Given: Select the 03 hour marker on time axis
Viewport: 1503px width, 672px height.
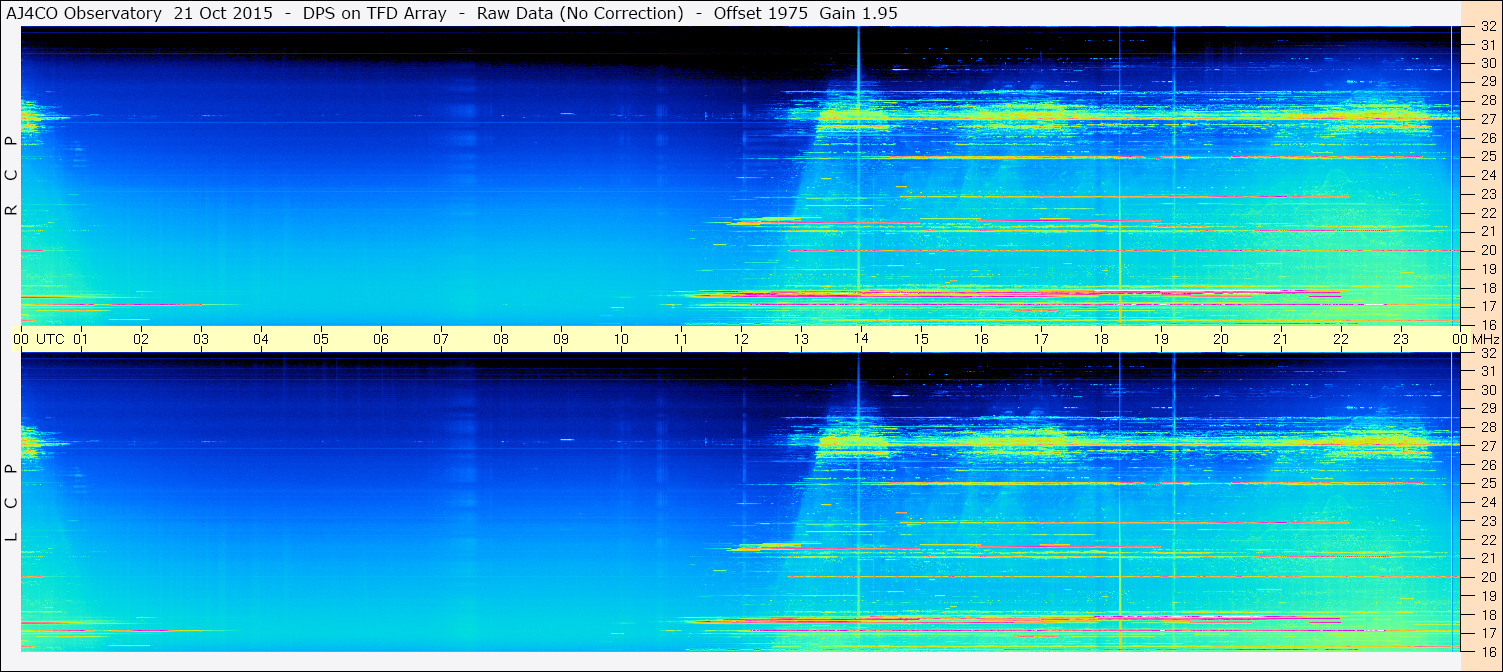Looking at the screenshot, I should pos(201,339).
